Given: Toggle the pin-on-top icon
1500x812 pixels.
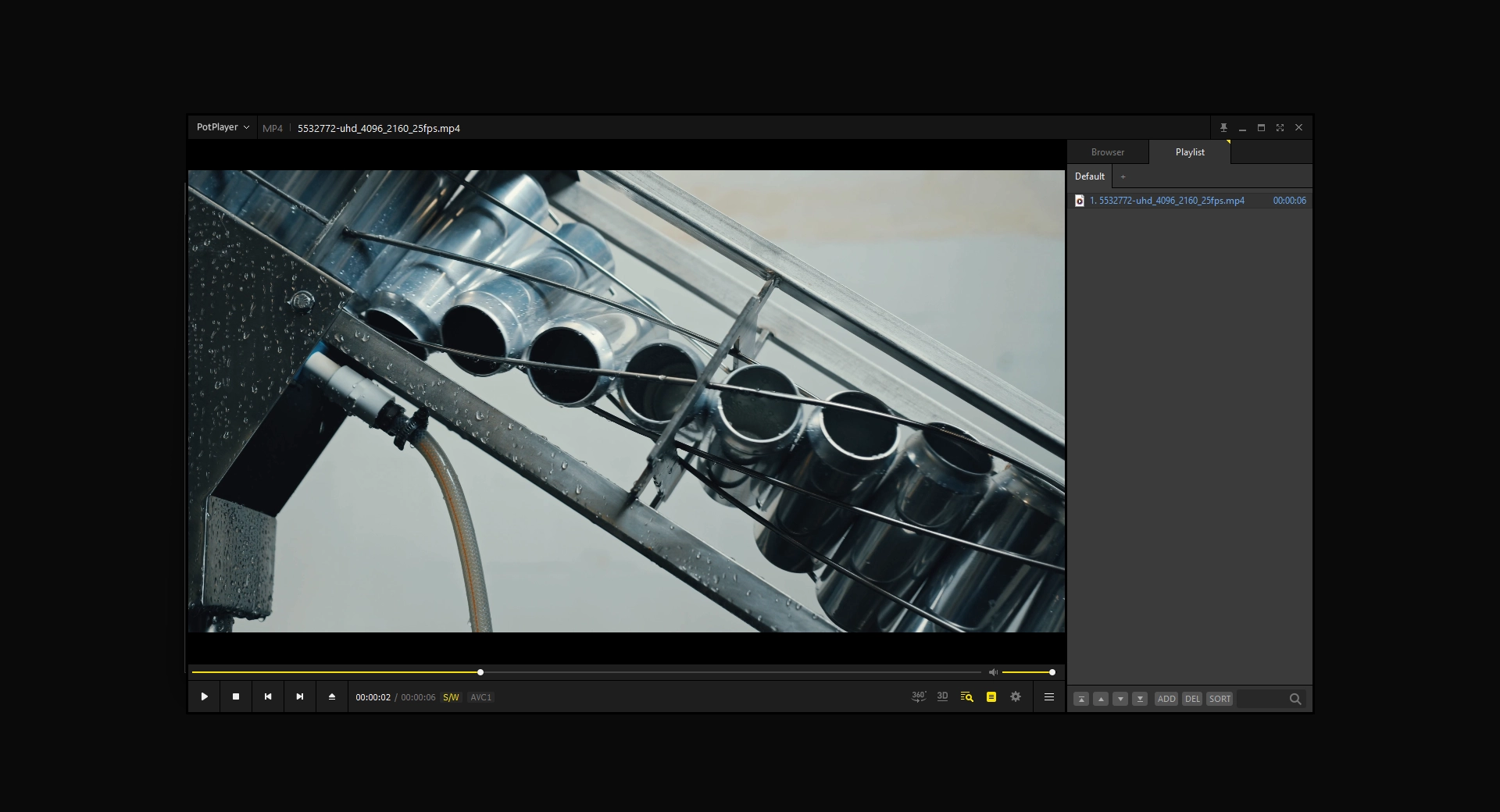Looking at the screenshot, I should coord(1224,127).
